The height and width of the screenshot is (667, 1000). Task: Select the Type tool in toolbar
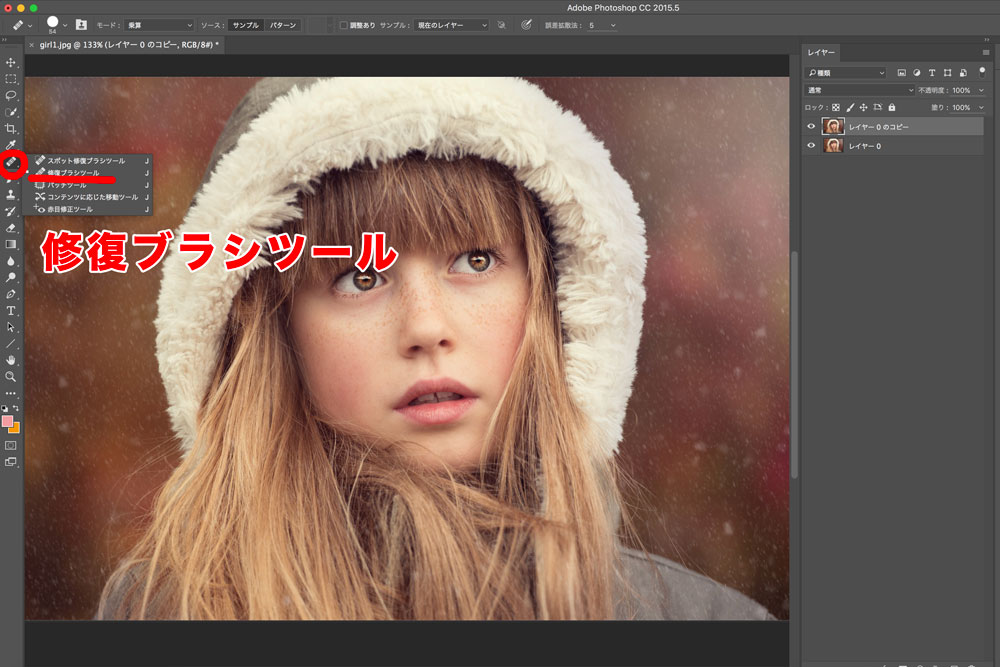tap(11, 311)
